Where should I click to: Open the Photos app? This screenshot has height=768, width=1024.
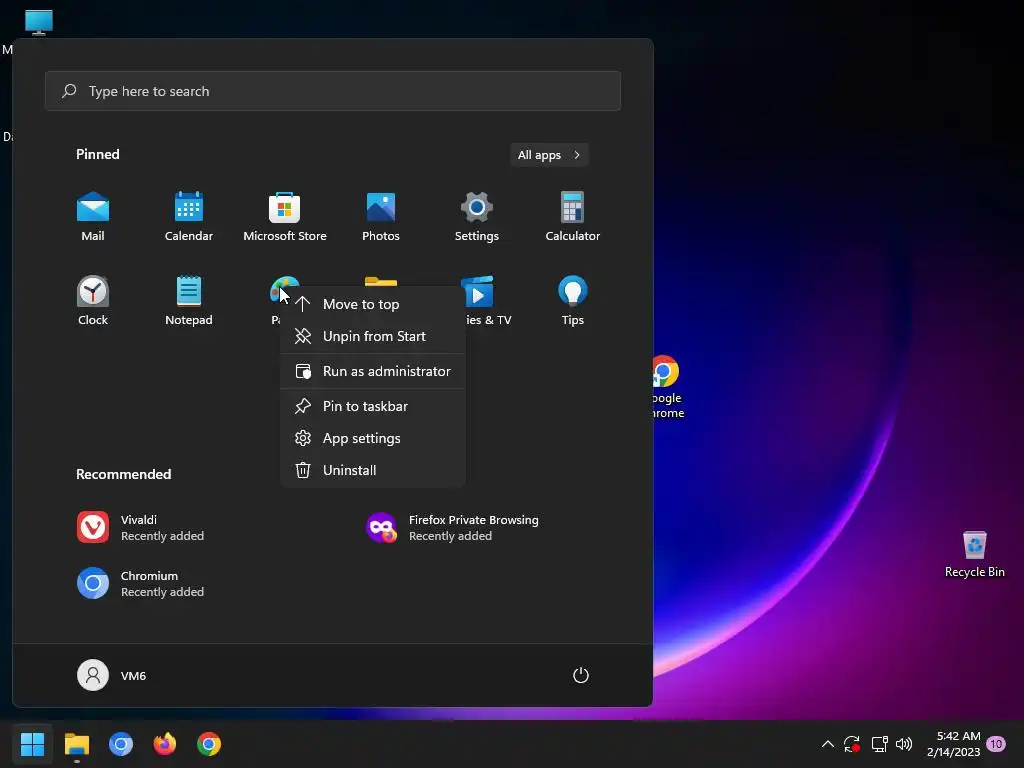point(381,217)
